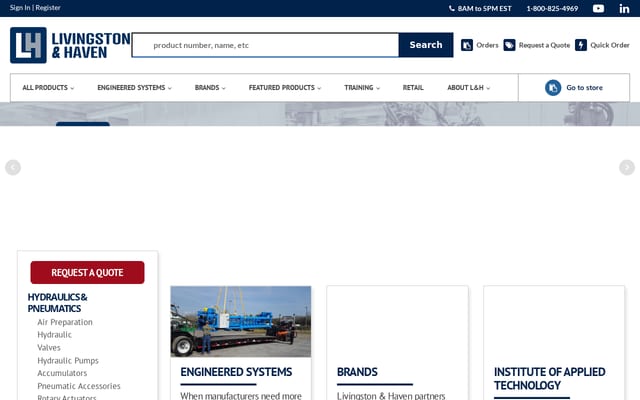Click the phone icon beside business hours
640x400 pixels.
click(x=451, y=8)
